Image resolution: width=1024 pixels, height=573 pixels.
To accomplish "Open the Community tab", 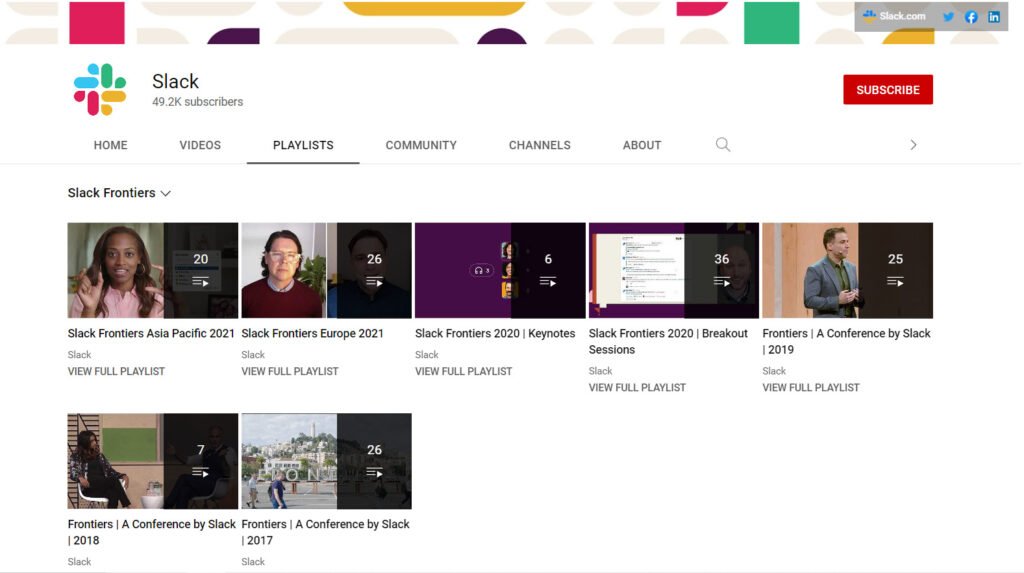I will (421, 145).
